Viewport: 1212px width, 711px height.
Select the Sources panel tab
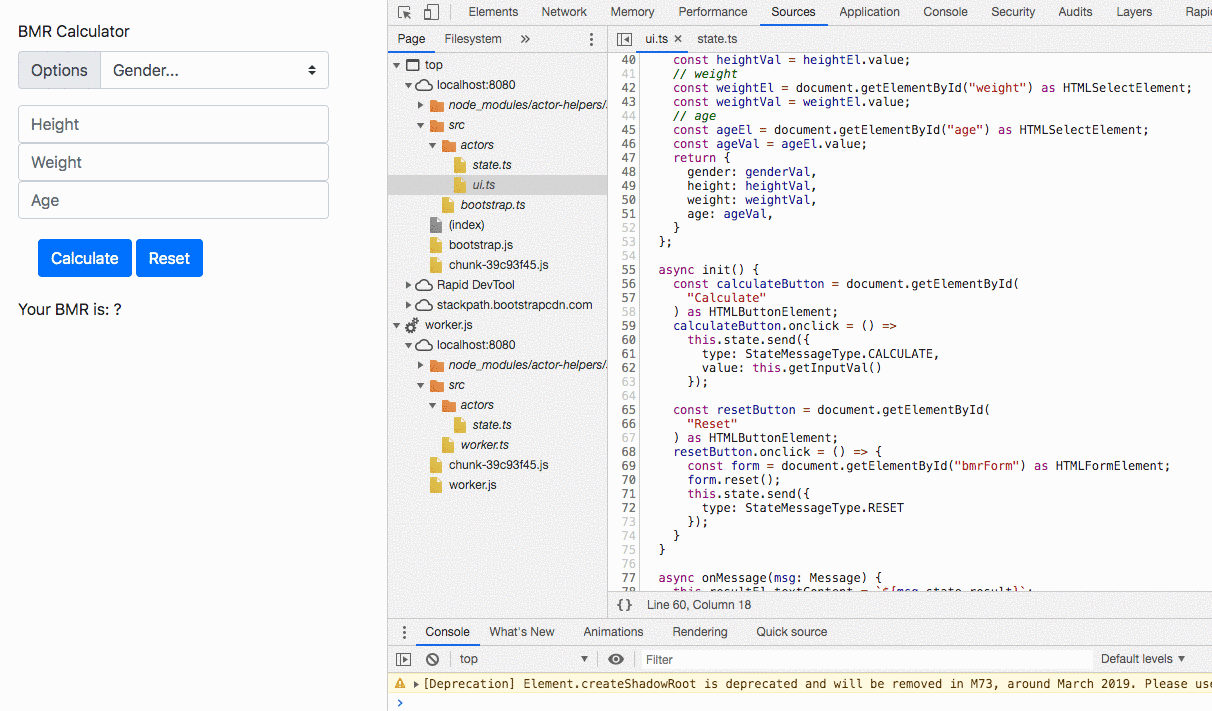(x=793, y=12)
